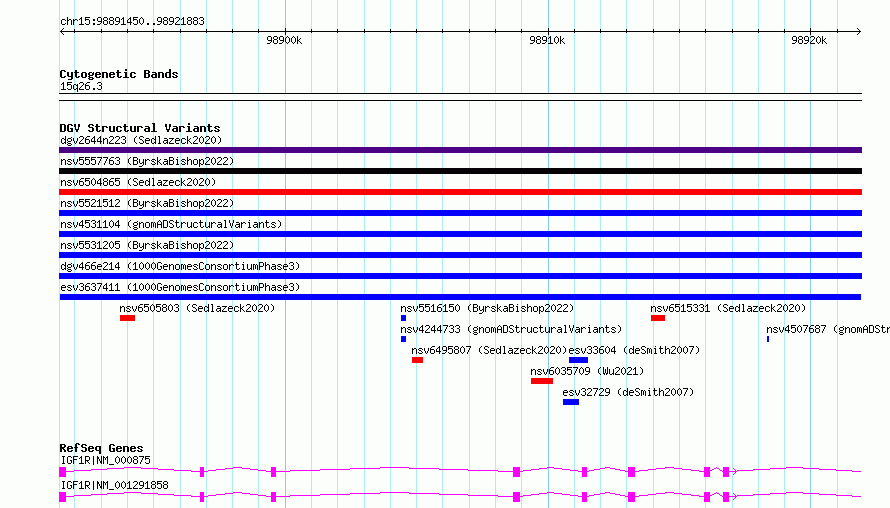Open dgv466e214 (1000GenomesConsortiumPhase3) label

tap(180, 266)
